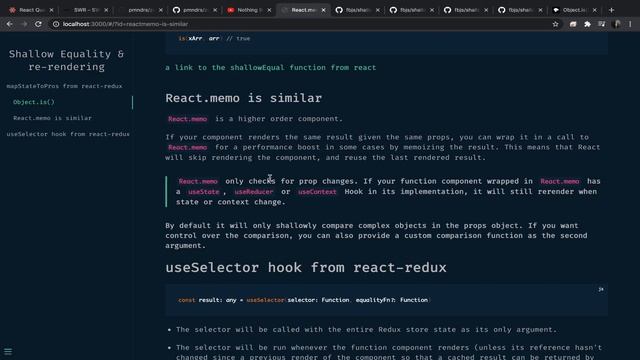Click the useContext inline code
The width and height of the screenshot is (640, 360).
click(317, 191)
